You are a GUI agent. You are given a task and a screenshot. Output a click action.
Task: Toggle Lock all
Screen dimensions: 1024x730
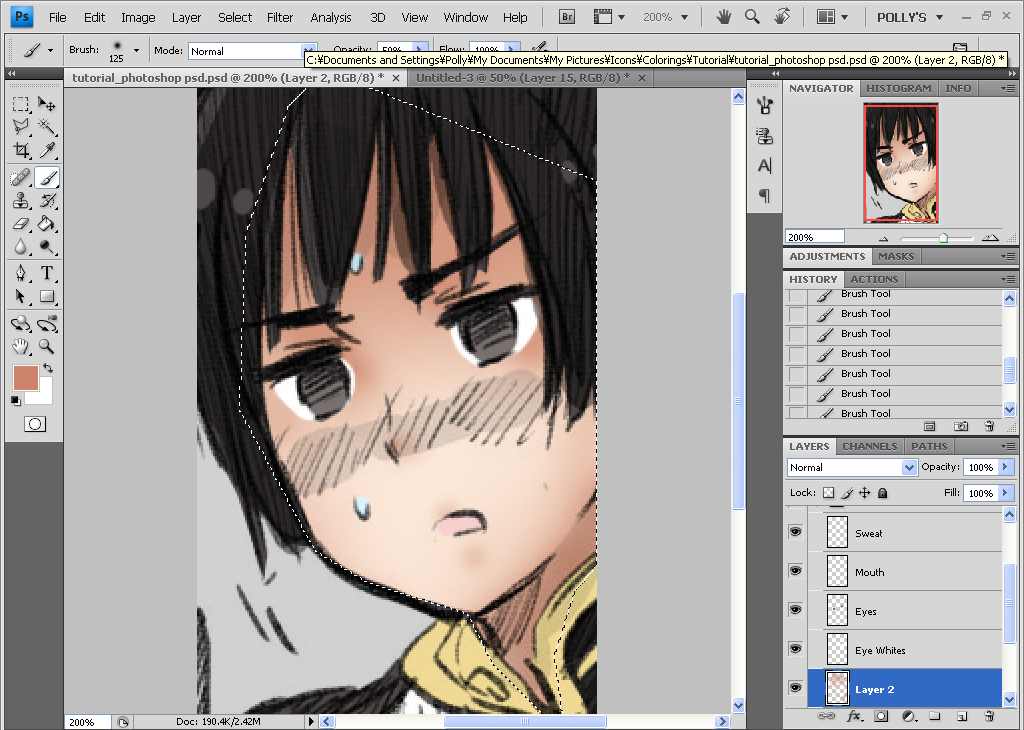coord(882,493)
